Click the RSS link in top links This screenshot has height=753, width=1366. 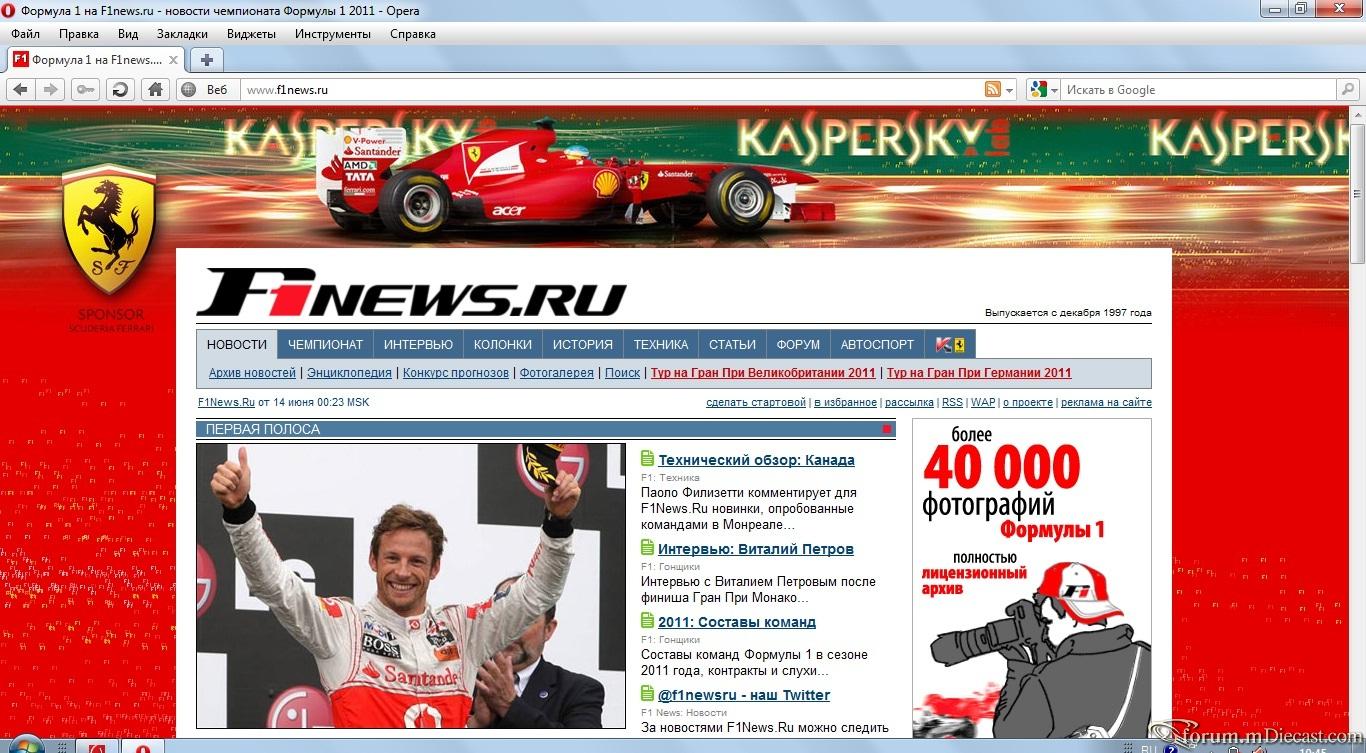(952, 402)
